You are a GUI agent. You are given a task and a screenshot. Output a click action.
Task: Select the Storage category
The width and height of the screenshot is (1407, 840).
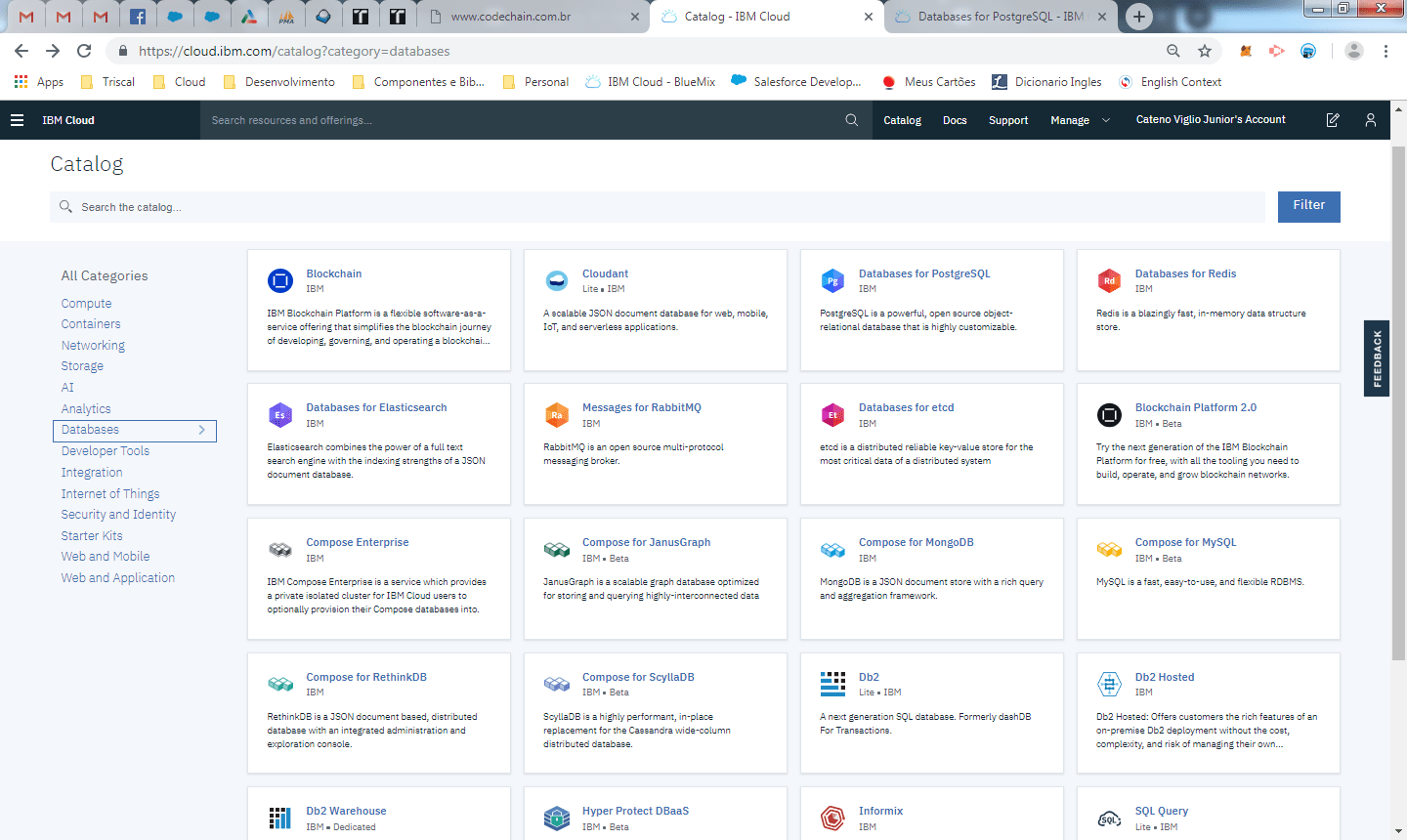82,366
